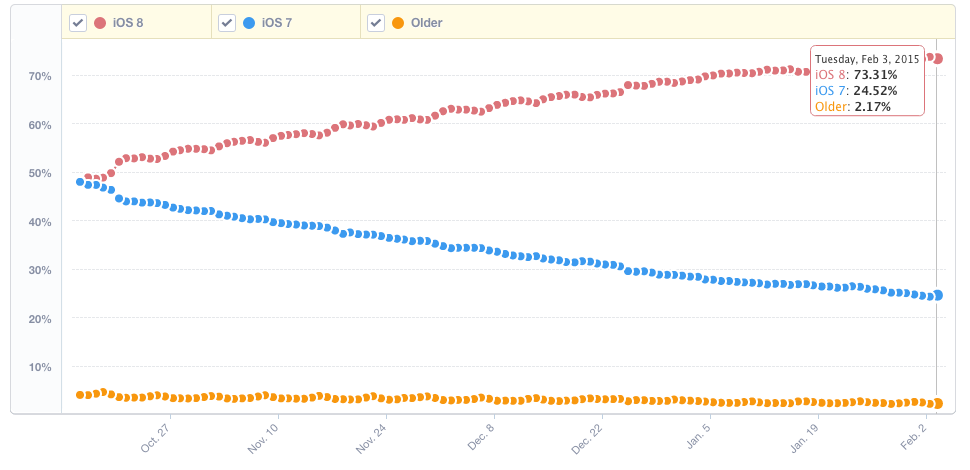Select the iOS 7 legend label
970x470 pixels.
278,23
